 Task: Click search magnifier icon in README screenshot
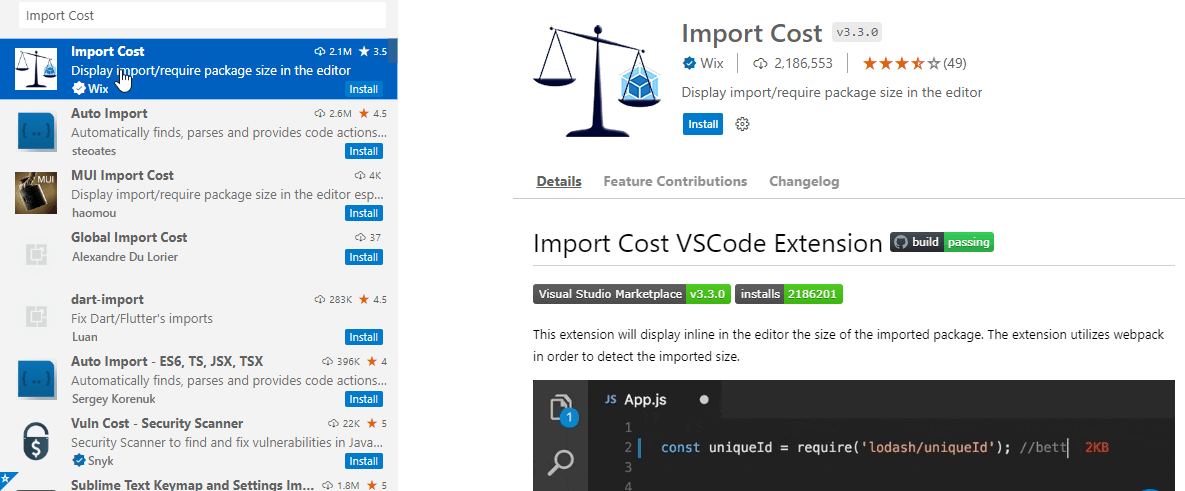(561, 461)
